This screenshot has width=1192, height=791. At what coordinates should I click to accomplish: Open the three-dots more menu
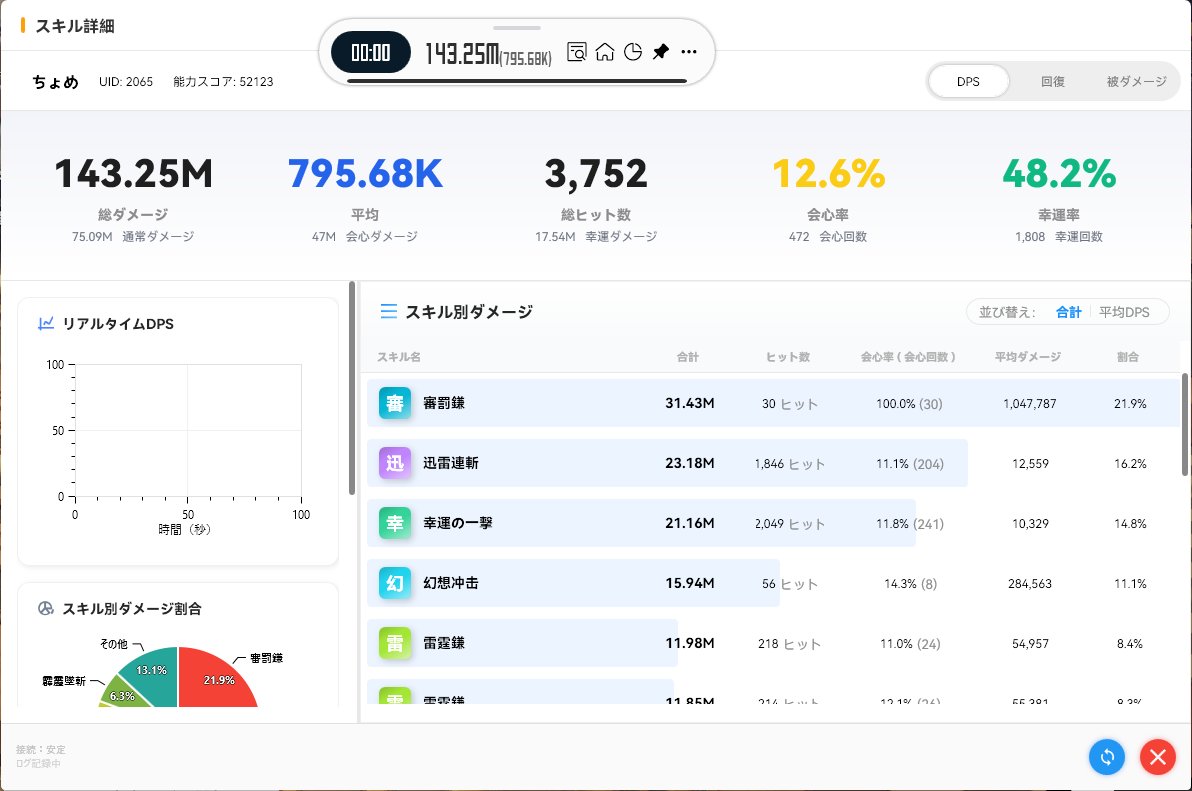click(689, 52)
